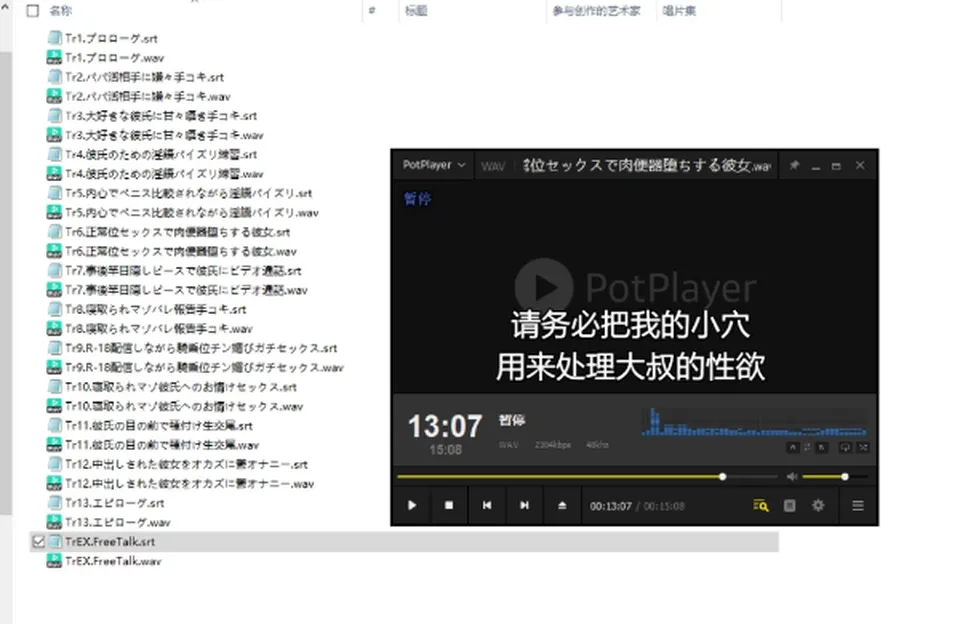Select the Tr3 .srt subtitle file
The height and width of the screenshot is (624, 960).
click(x=152, y=116)
